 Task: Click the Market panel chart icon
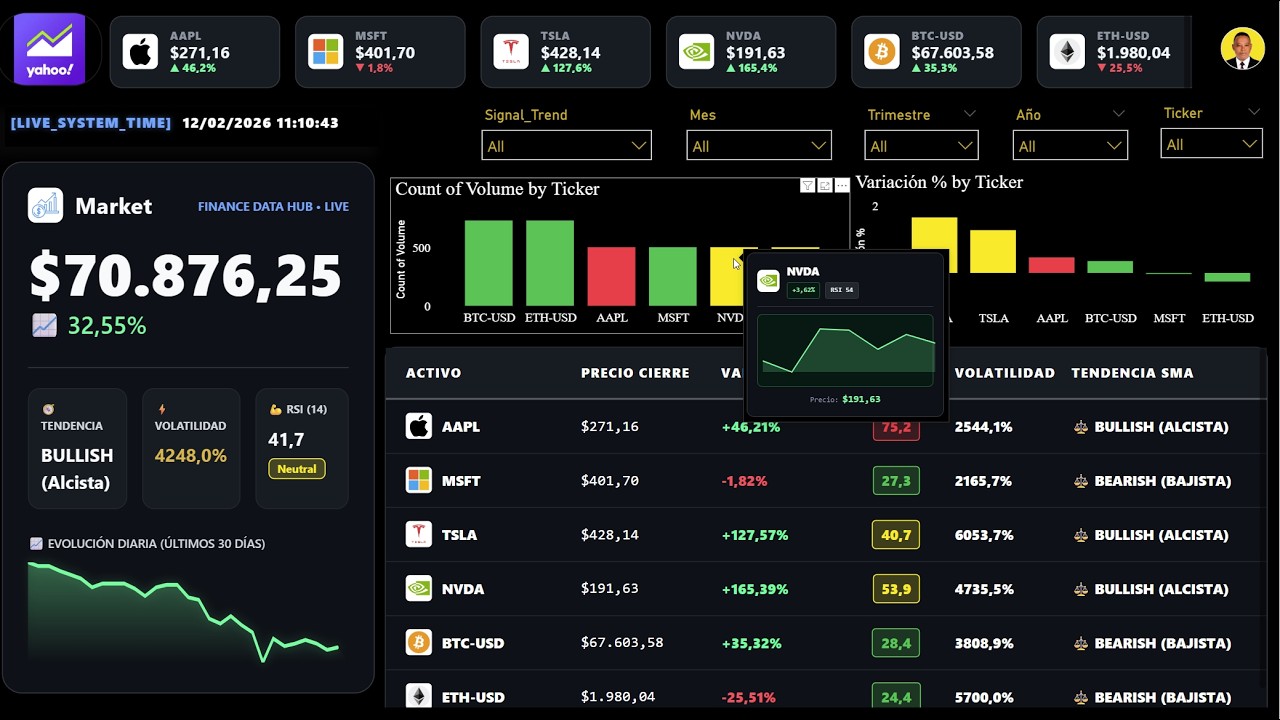pos(45,206)
